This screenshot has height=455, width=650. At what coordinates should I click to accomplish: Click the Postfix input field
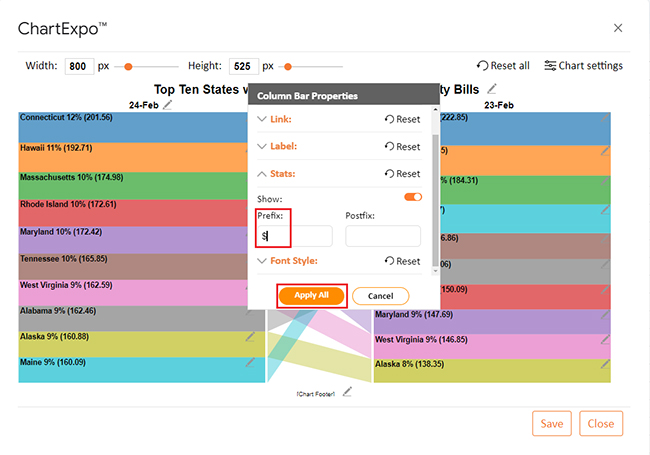tap(383, 236)
